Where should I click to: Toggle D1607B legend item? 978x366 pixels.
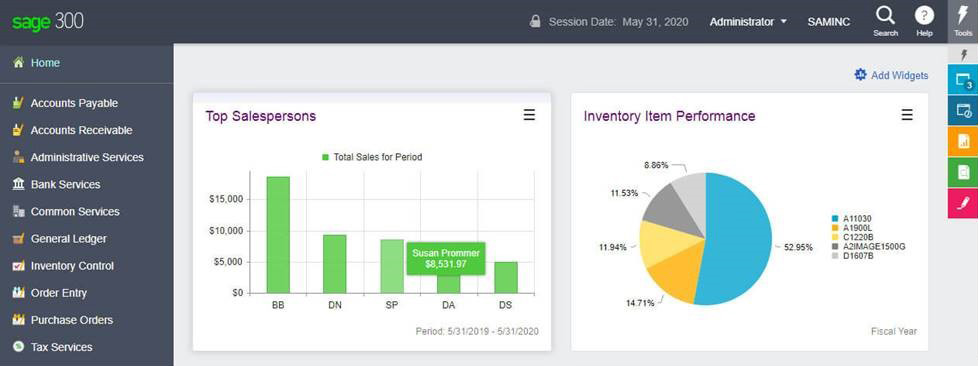coord(852,256)
